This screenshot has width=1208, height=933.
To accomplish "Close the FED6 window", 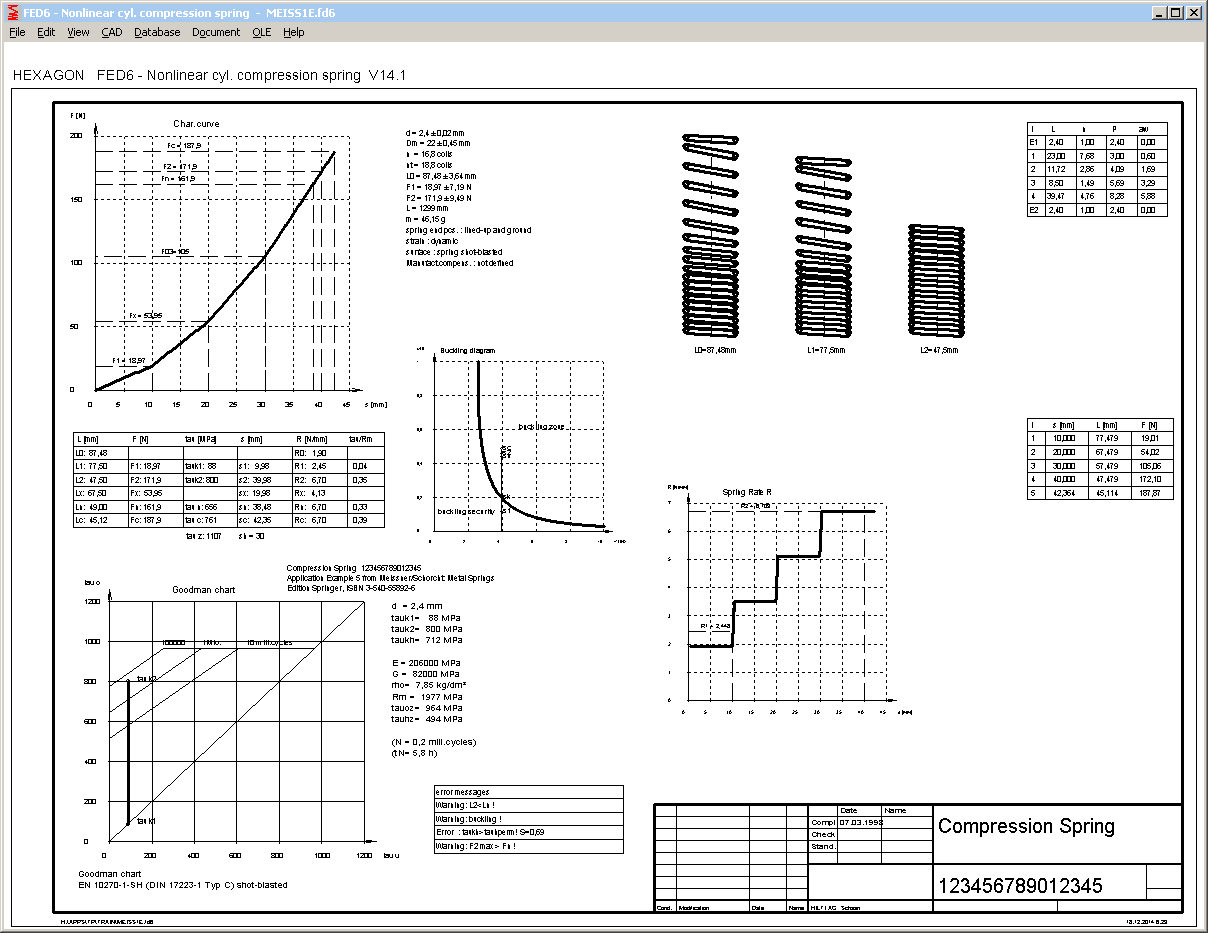I will [x=1193, y=13].
